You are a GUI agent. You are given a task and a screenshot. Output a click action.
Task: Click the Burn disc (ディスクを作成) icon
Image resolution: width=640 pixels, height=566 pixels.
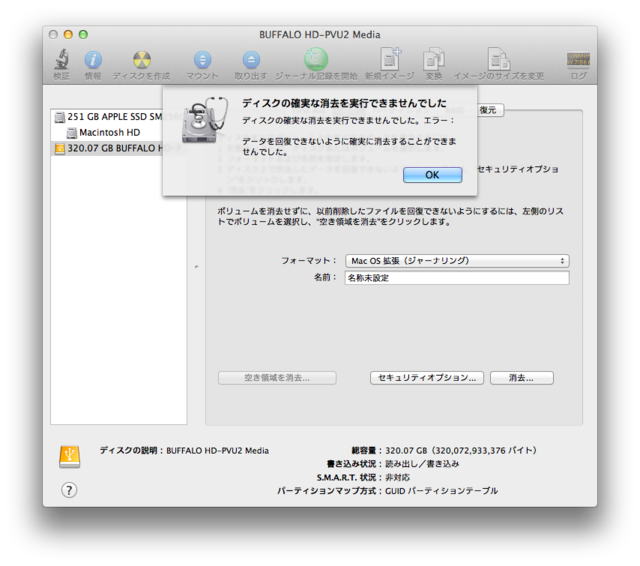click(142, 60)
